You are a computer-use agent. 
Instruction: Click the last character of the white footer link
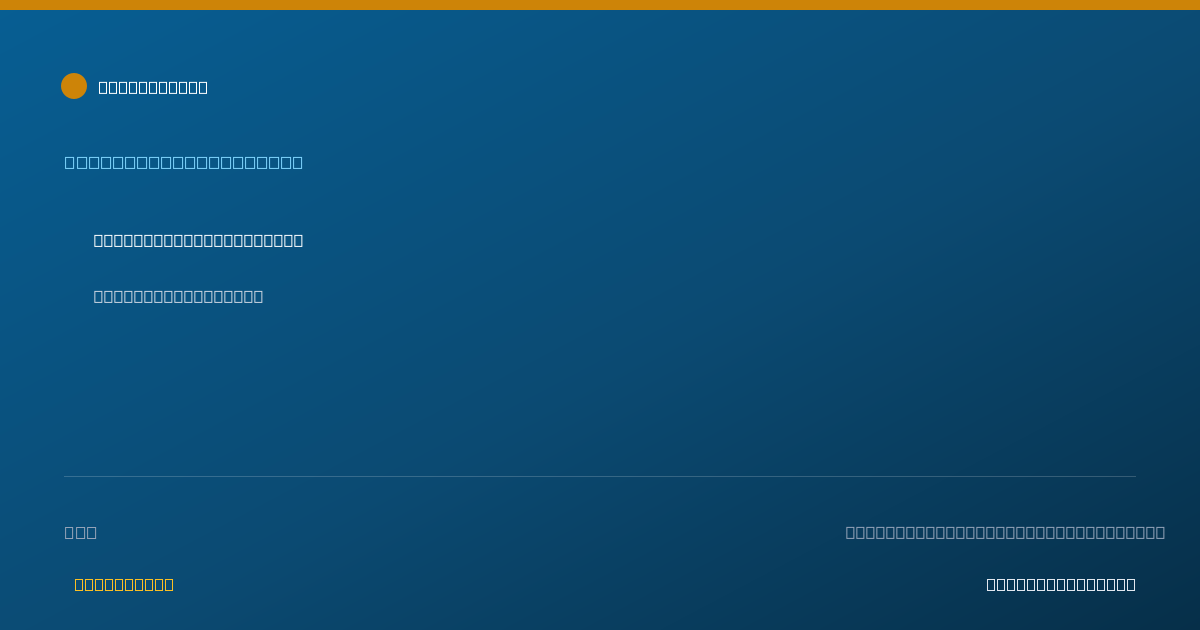(x=1131, y=584)
